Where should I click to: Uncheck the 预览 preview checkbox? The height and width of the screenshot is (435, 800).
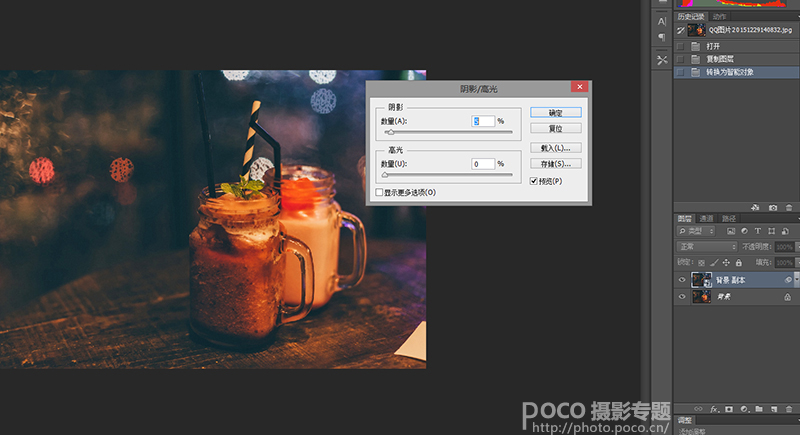pos(534,181)
